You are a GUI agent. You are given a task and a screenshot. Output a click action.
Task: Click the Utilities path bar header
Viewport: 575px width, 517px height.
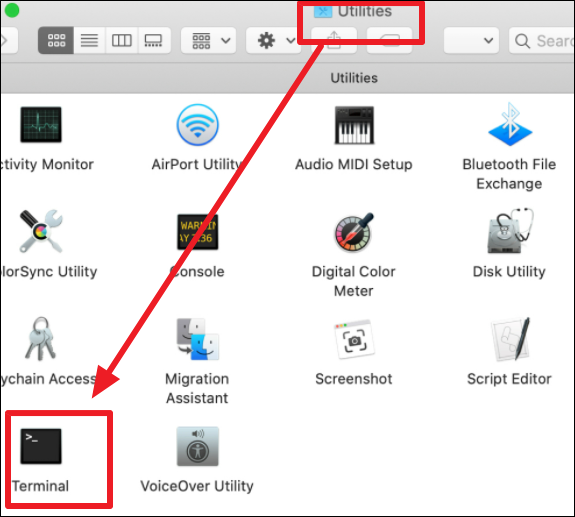point(354,78)
